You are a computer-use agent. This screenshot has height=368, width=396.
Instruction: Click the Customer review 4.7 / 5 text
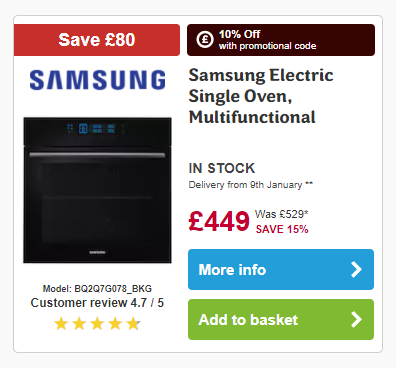[97, 303]
